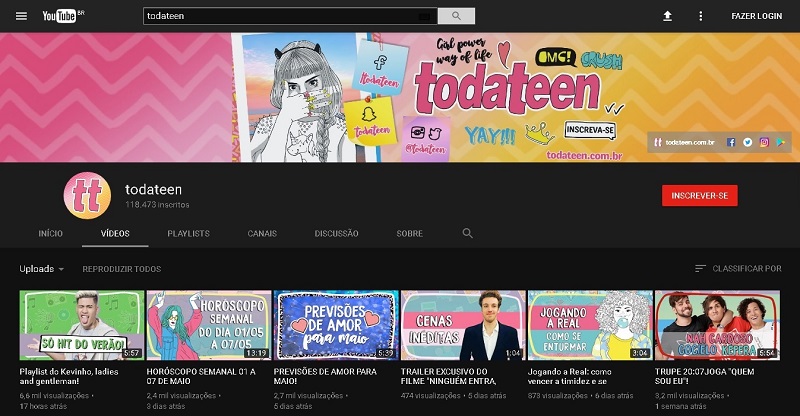
Task: Open the Nah Cardoso Cocielo Kefera thumbnail
Action: [717, 325]
